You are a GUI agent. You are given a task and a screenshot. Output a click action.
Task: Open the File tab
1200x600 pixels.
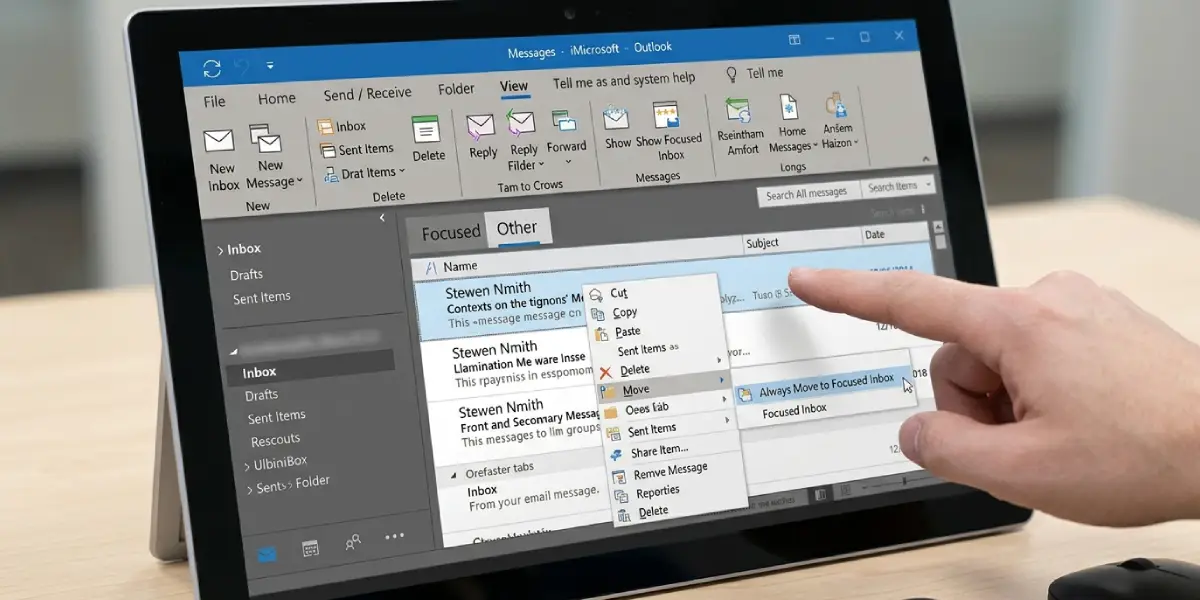click(214, 102)
